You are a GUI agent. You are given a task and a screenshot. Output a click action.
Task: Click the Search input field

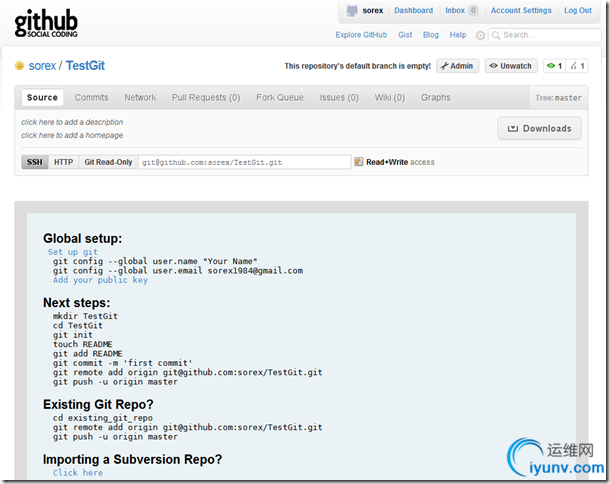(x=545, y=35)
